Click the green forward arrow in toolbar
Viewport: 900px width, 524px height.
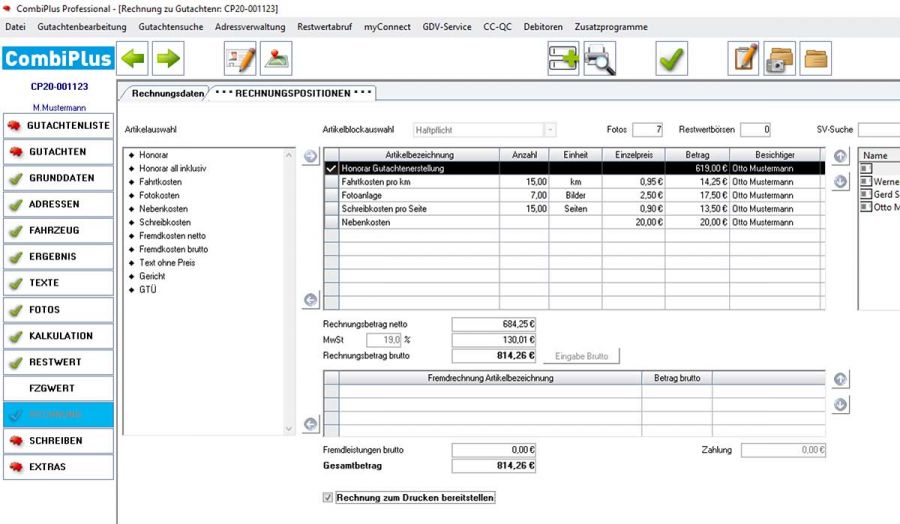pyautogui.click(x=167, y=58)
